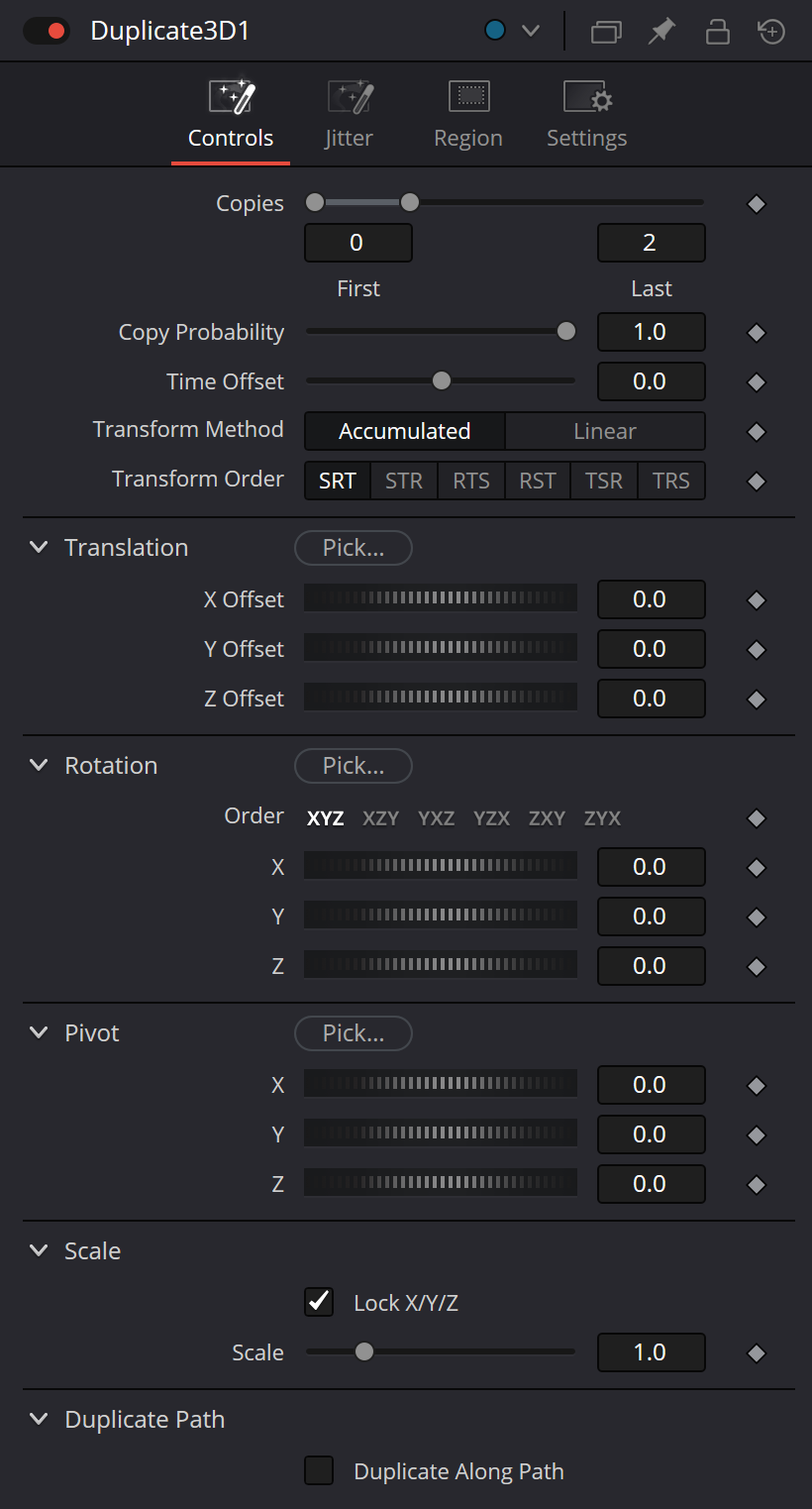This screenshot has height=1509, width=812.
Task: Click the Time Offset slider handle
Action: 442,380
